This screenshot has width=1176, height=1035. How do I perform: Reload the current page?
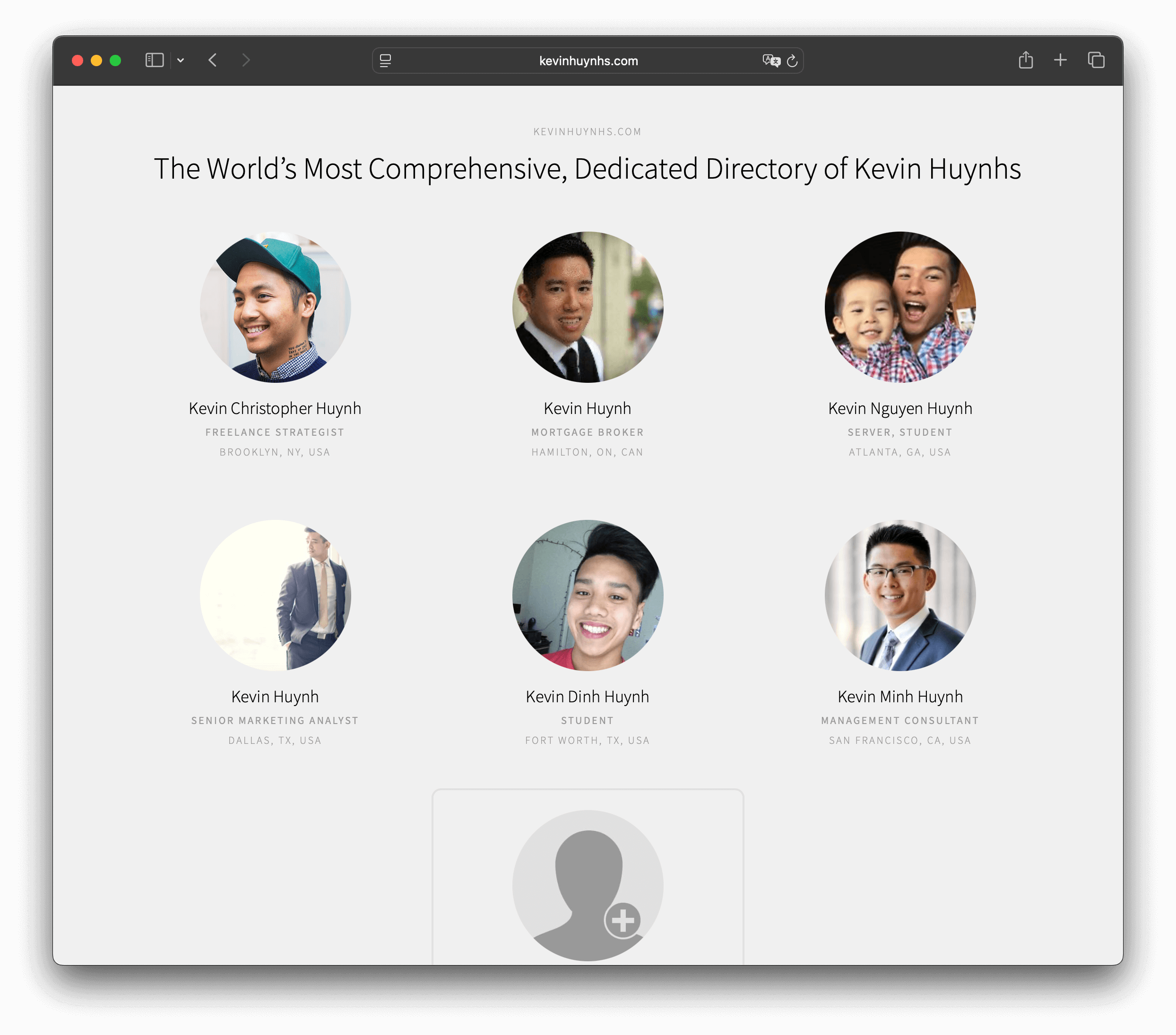[792, 60]
